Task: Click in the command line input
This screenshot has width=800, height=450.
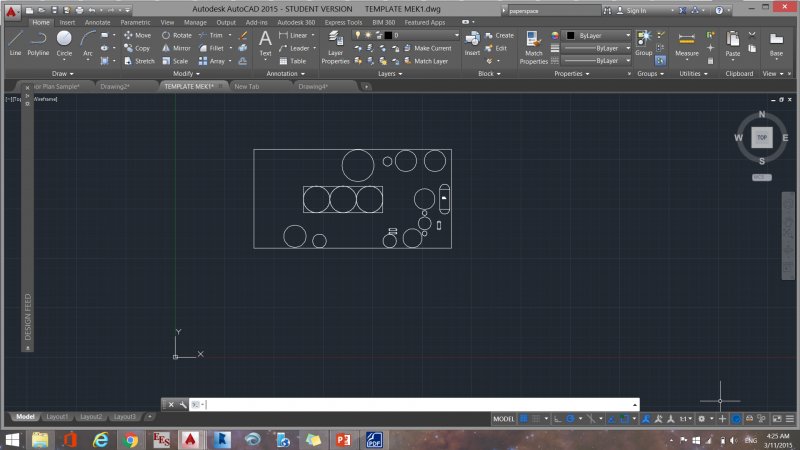Action: click(x=400, y=404)
